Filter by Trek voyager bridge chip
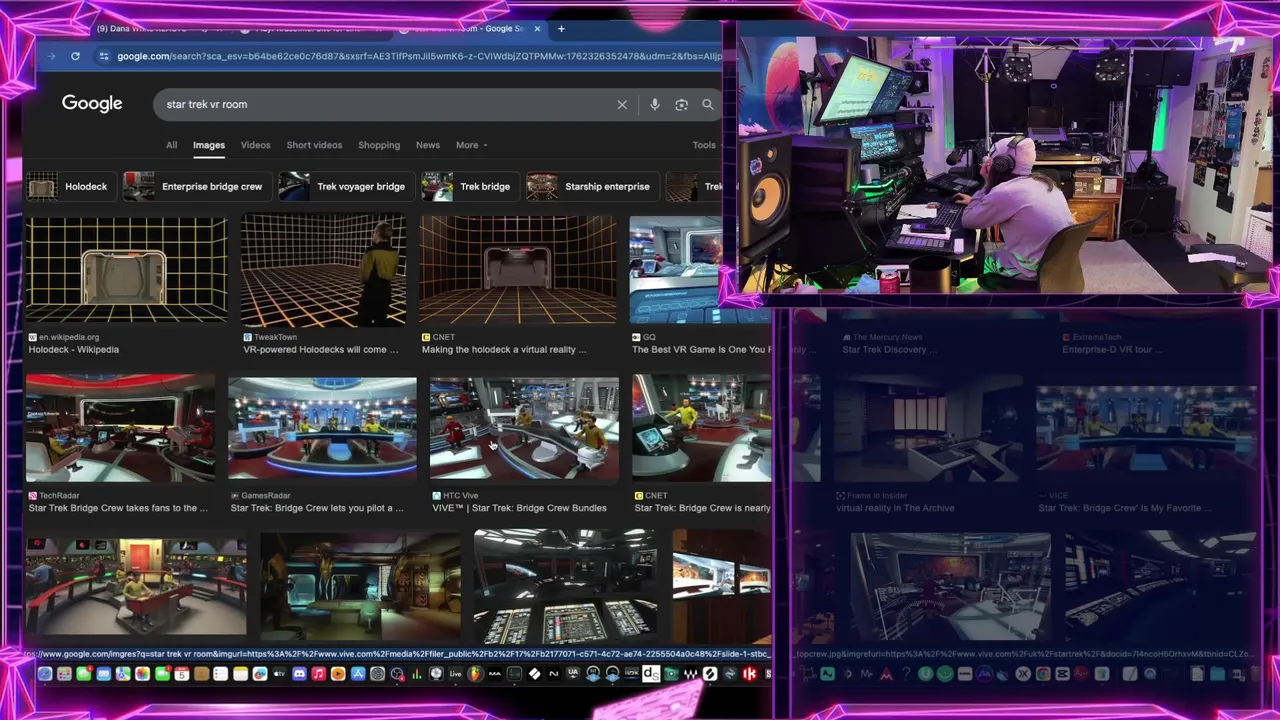 tap(345, 186)
